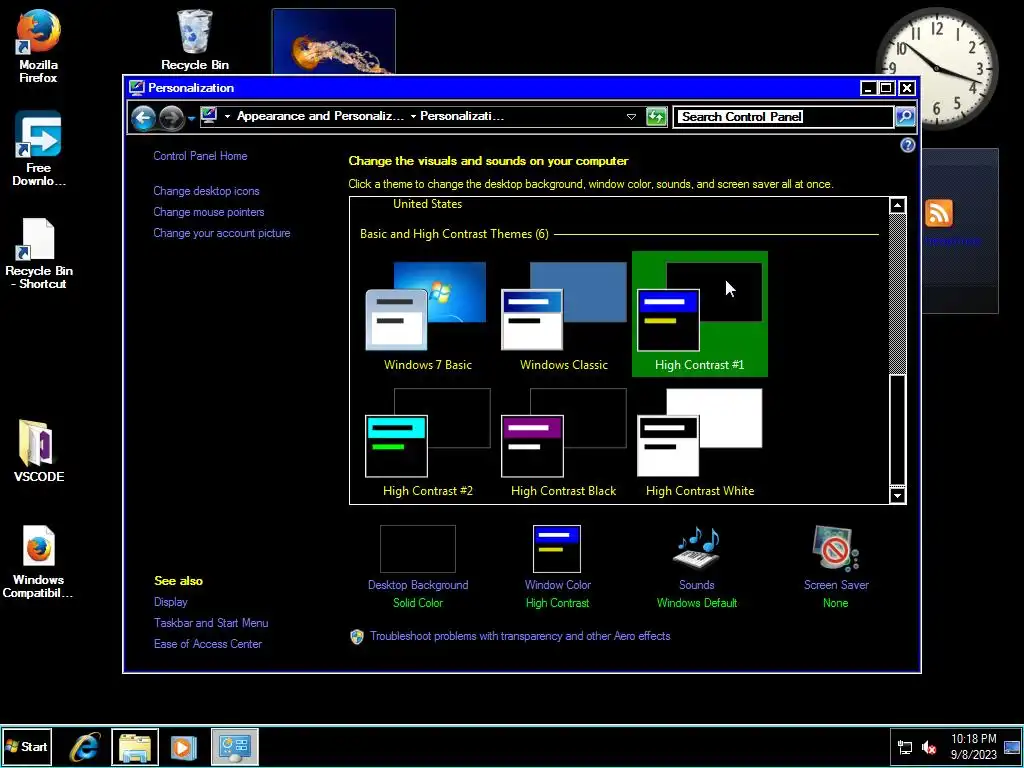
Task: Click Change your account picture link
Action: [221, 232]
